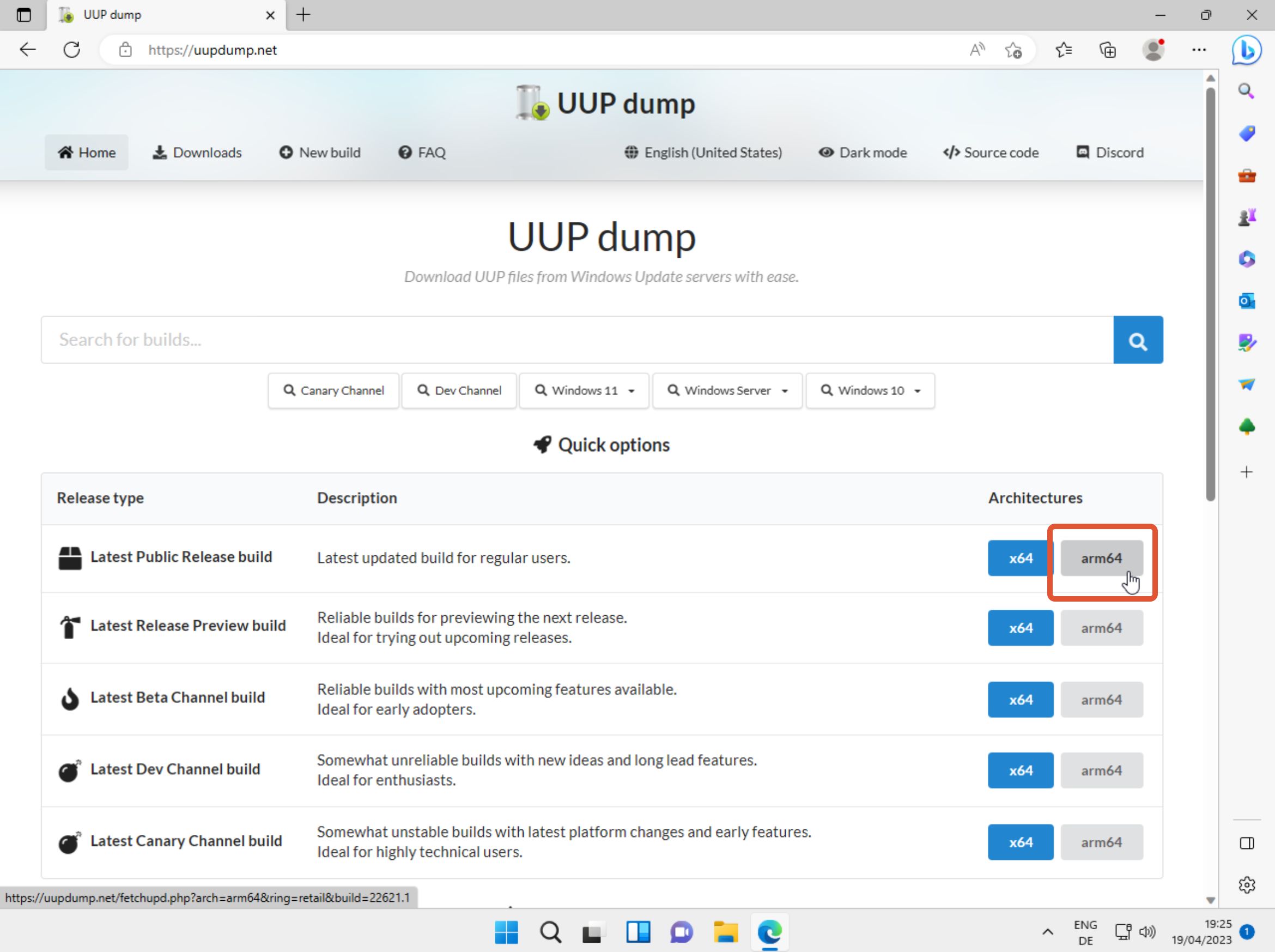Open Edge sidebar settings gear
1275x952 pixels.
[1247, 884]
